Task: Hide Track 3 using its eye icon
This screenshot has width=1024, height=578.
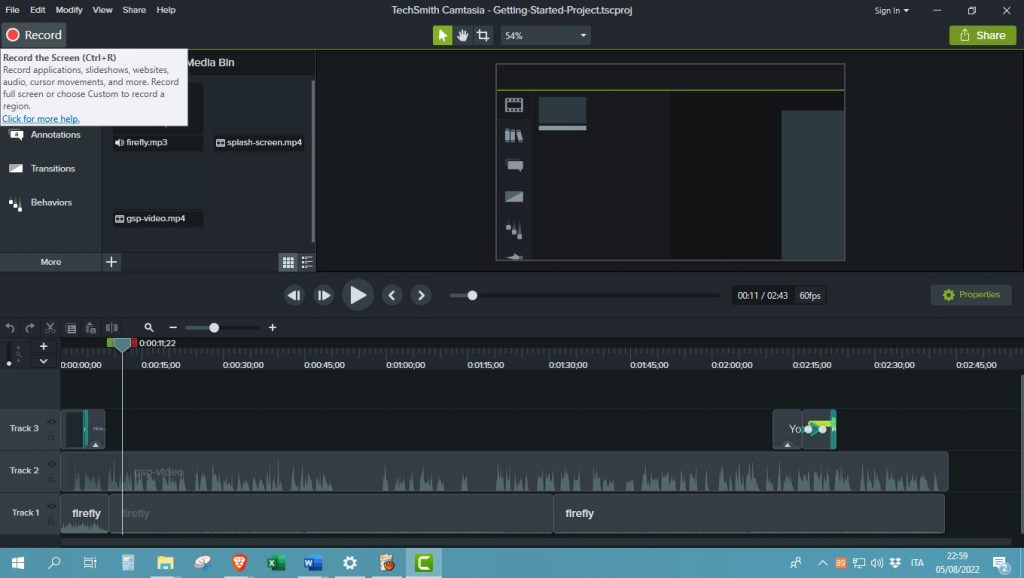Action: tap(51, 422)
